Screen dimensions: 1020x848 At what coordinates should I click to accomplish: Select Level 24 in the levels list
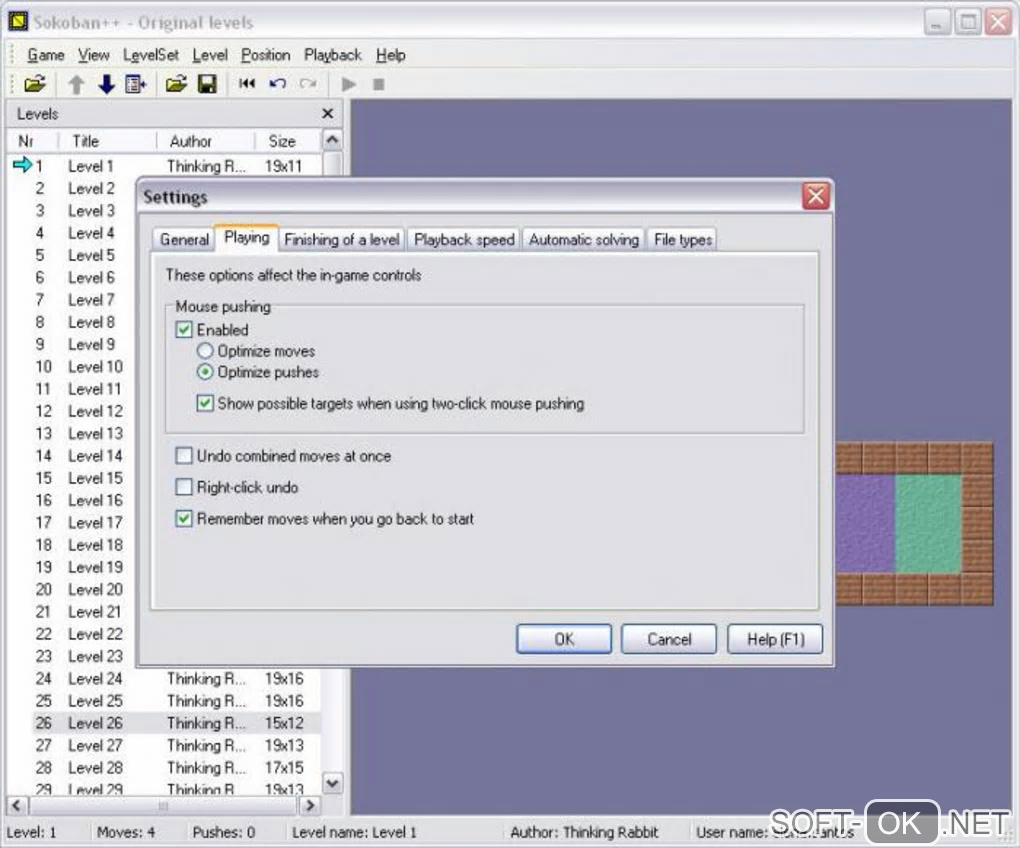click(x=95, y=679)
